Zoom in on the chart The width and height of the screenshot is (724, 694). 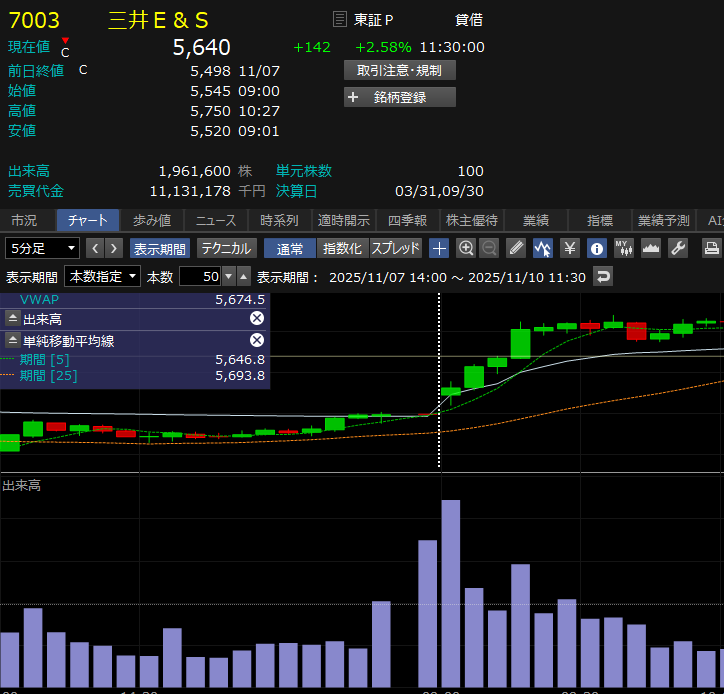click(x=466, y=248)
